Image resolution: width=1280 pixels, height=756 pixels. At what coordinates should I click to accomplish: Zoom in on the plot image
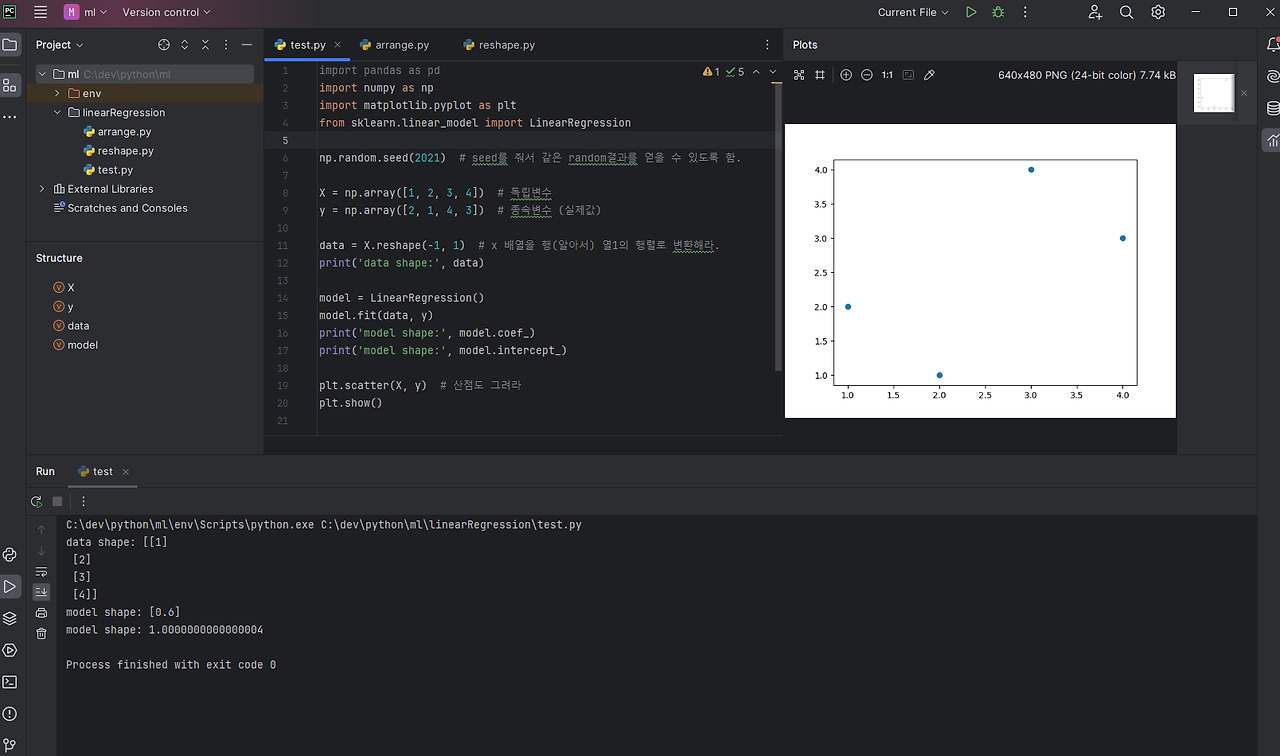point(846,75)
